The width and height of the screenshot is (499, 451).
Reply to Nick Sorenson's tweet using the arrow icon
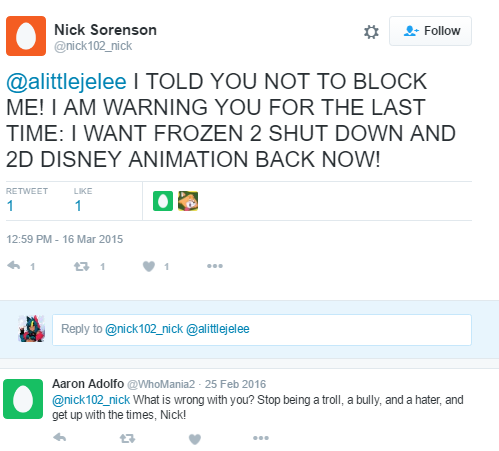pos(14,266)
